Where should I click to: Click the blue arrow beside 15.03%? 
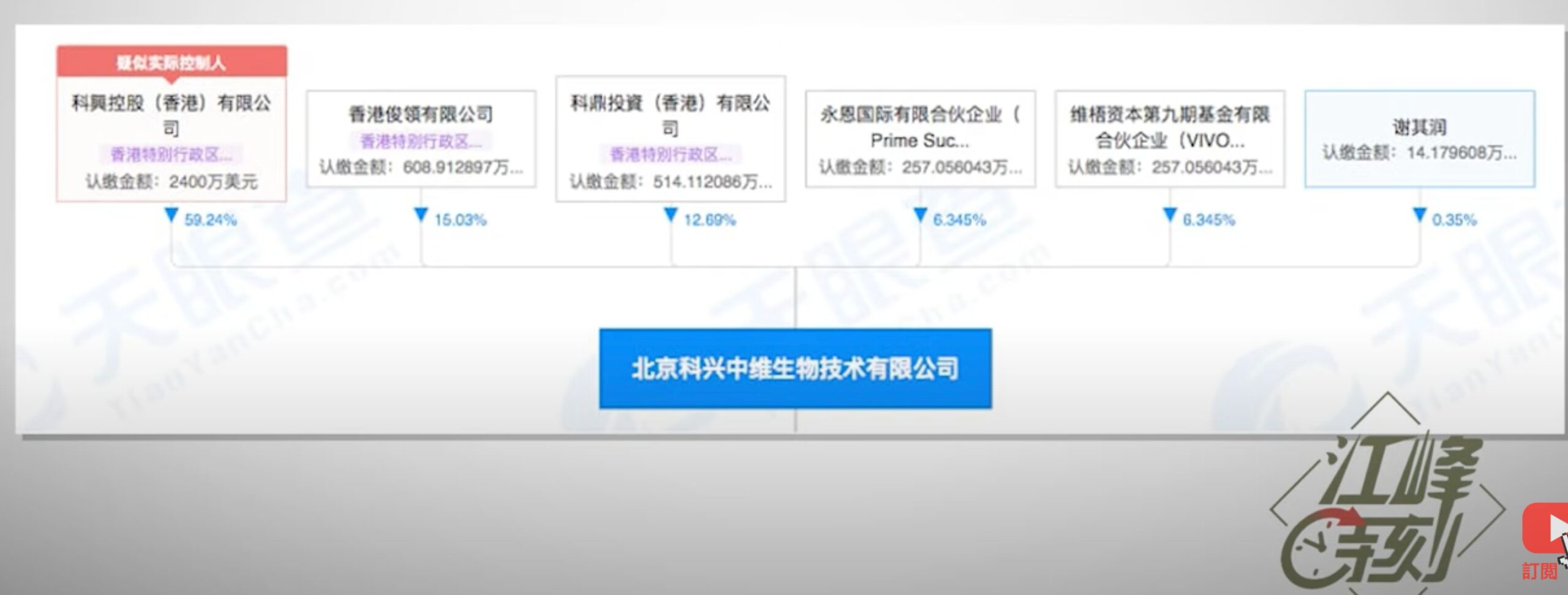pos(421,215)
